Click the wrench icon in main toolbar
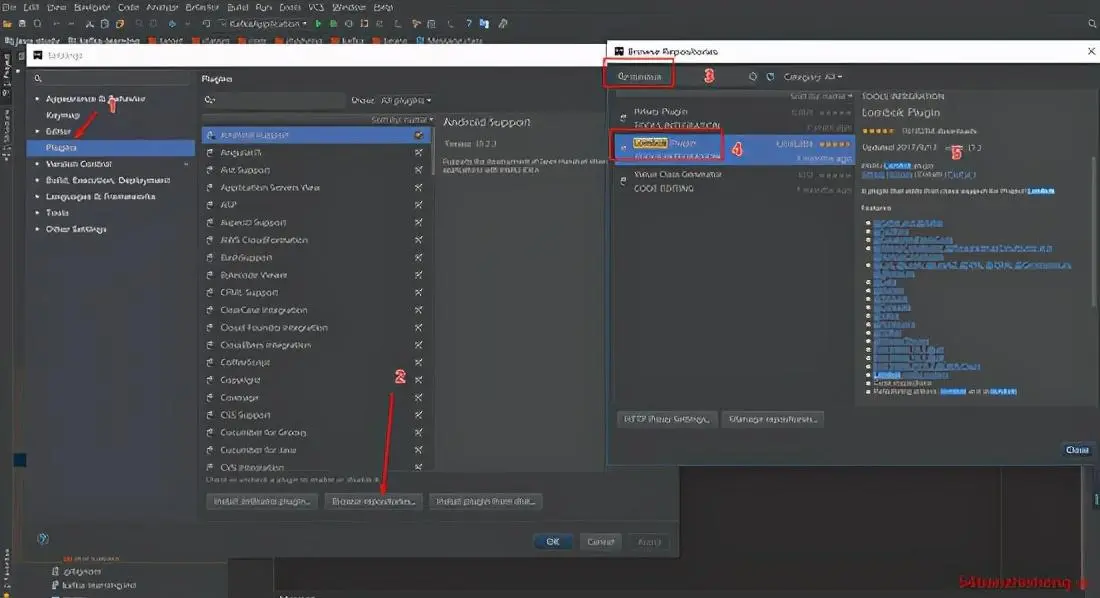 [x=503, y=24]
